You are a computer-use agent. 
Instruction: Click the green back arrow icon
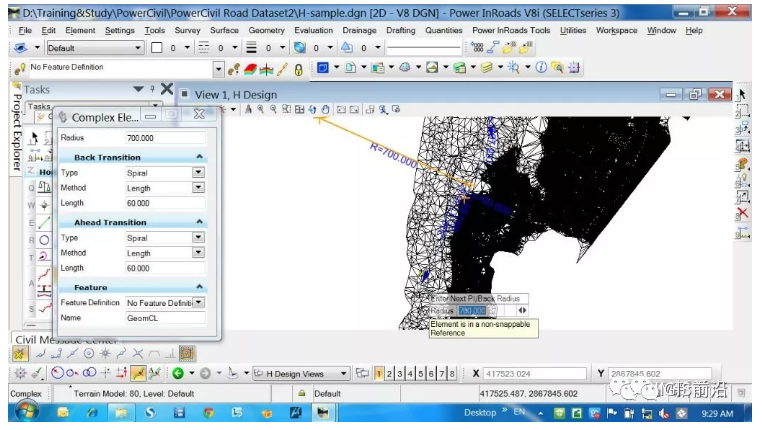pos(178,373)
